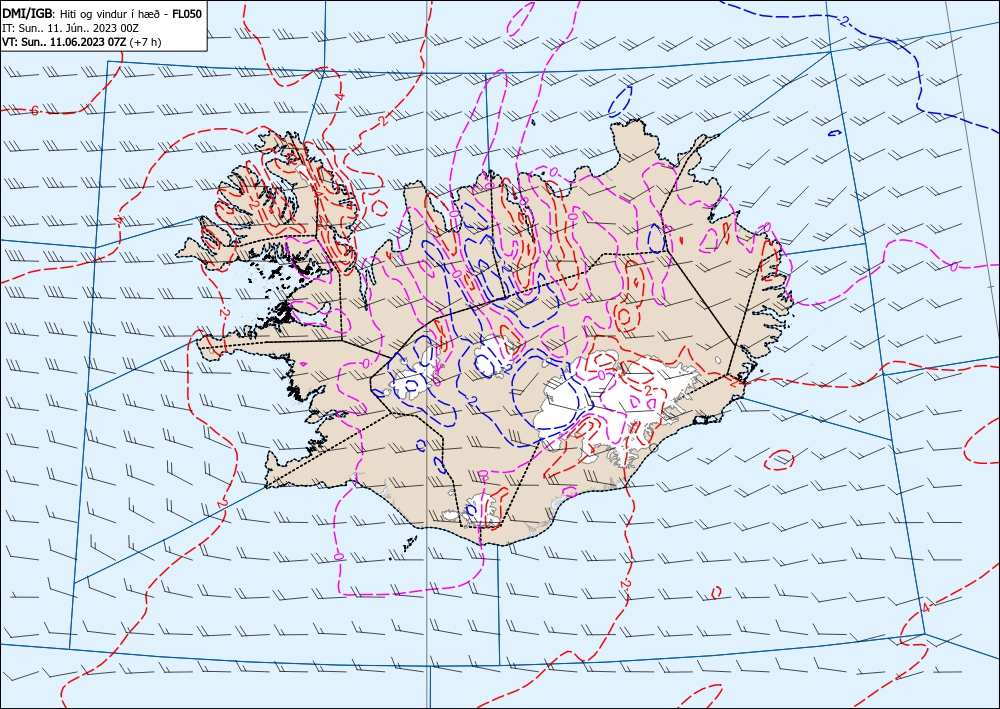Click the '(+7 h)' forecast offset text
This screenshot has width=1000, height=709.
pos(146,42)
